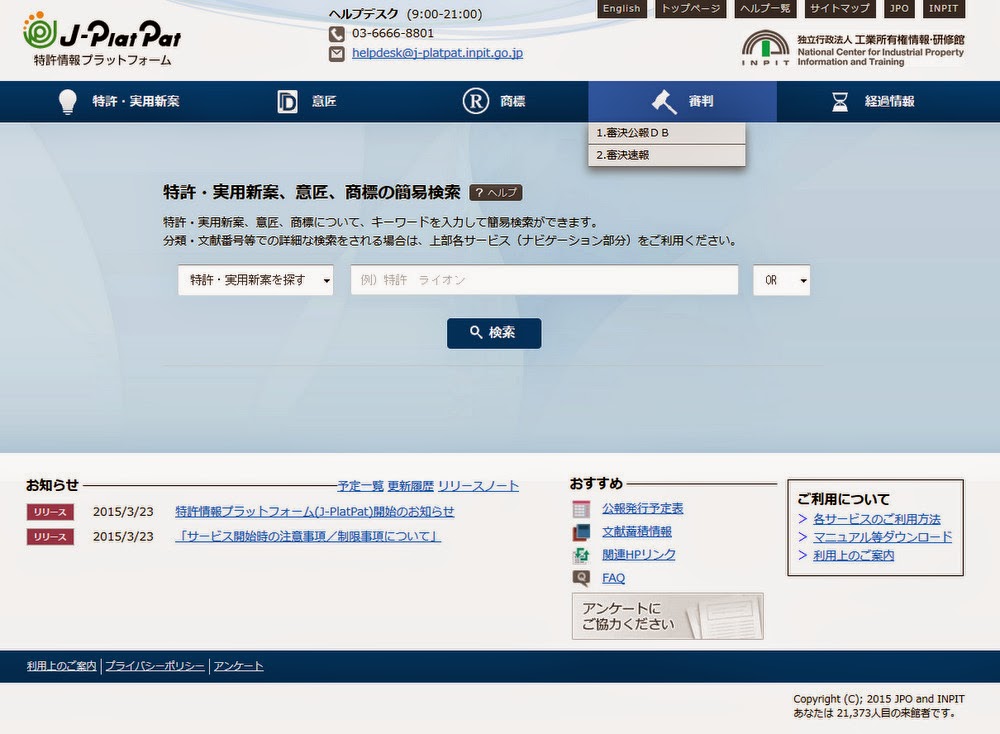Open the リリースノート link
The height and width of the screenshot is (734, 1000).
pos(478,486)
